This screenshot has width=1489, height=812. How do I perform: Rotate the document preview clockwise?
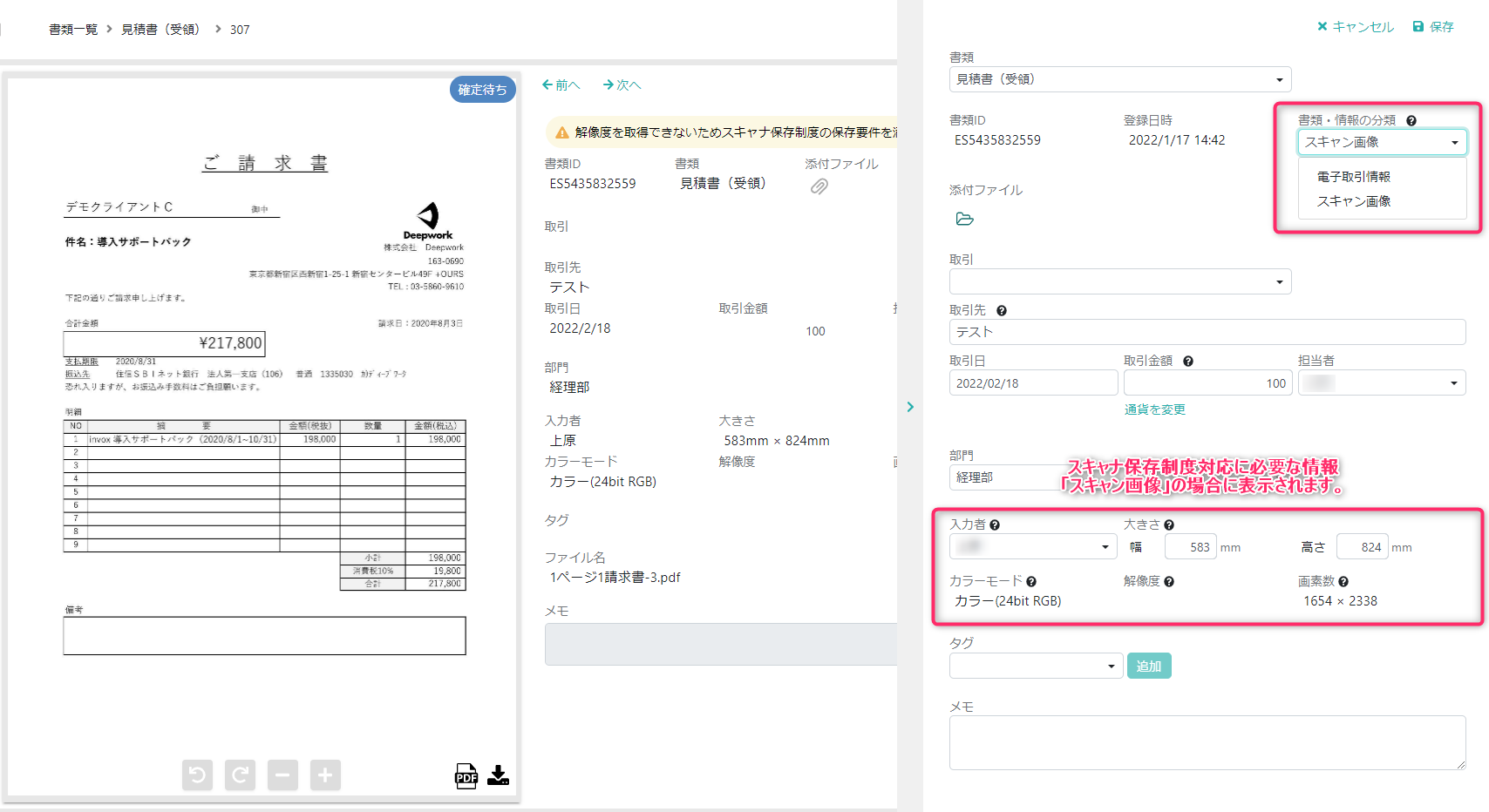[240, 775]
